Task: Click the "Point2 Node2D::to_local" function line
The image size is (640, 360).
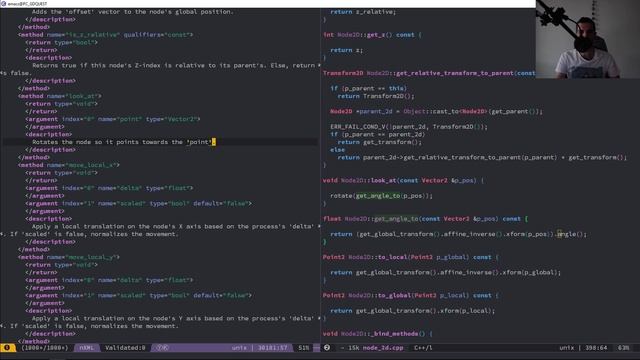Action: point(411,257)
